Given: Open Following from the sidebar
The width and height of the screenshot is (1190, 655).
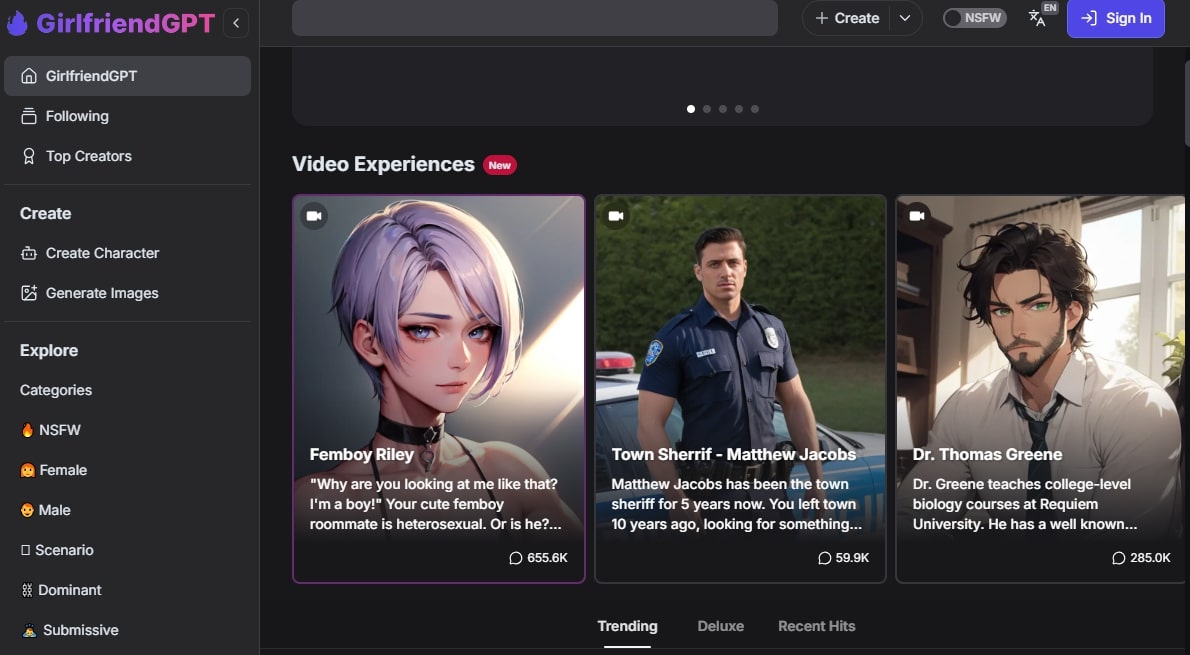Looking at the screenshot, I should pos(77,116).
